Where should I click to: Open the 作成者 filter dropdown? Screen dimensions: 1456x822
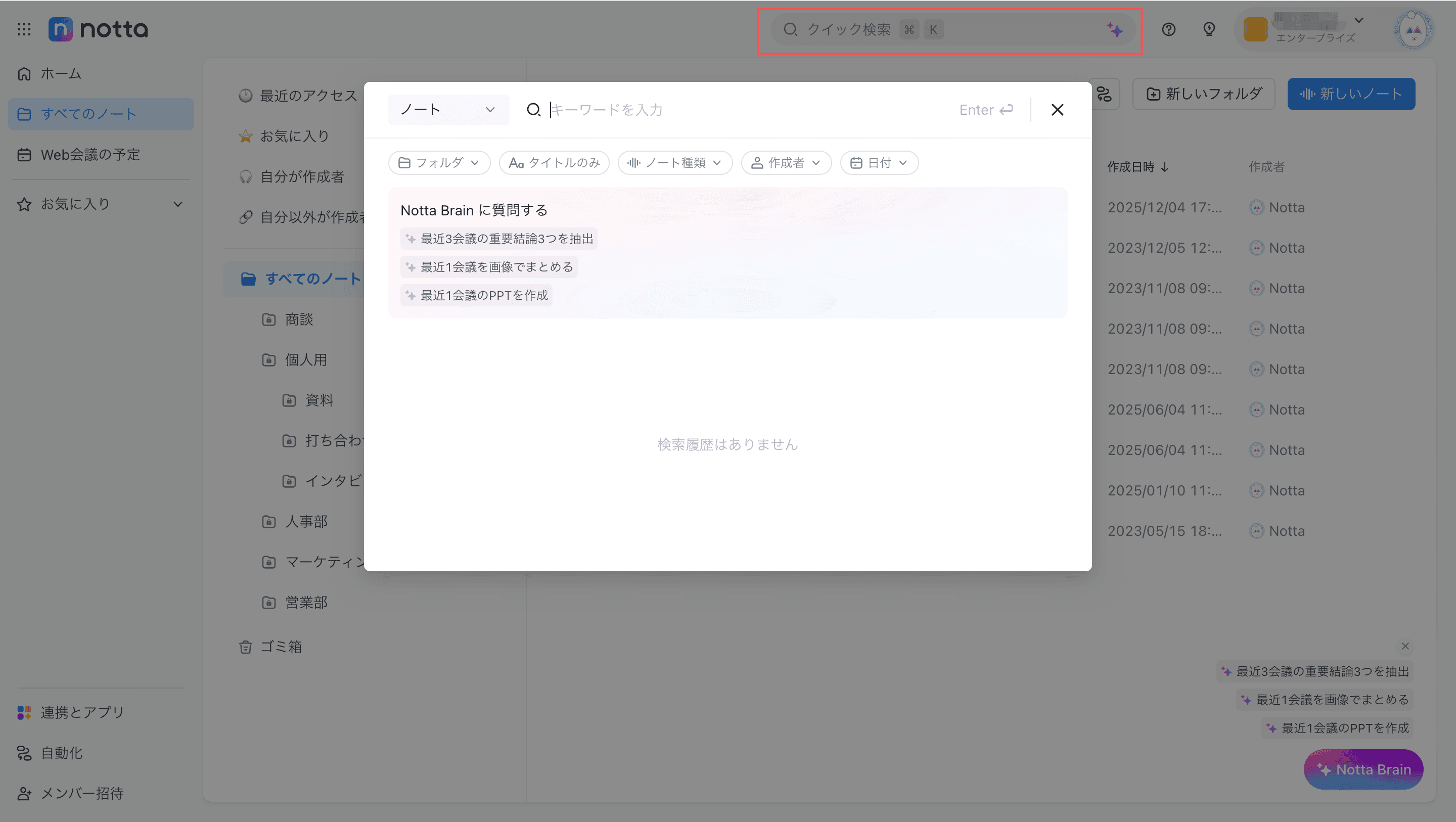click(x=786, y=163)
